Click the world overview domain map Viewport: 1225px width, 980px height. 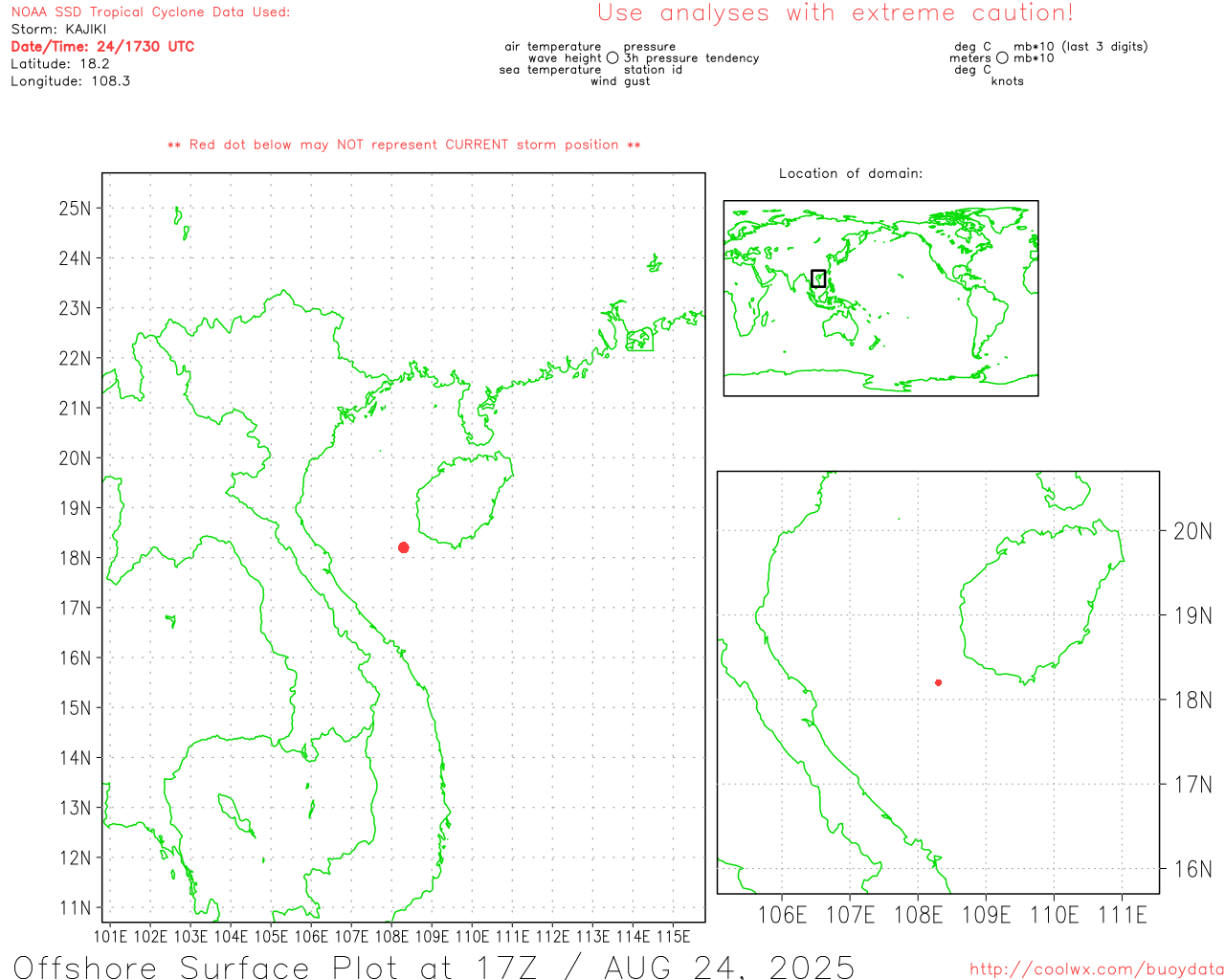880,299
